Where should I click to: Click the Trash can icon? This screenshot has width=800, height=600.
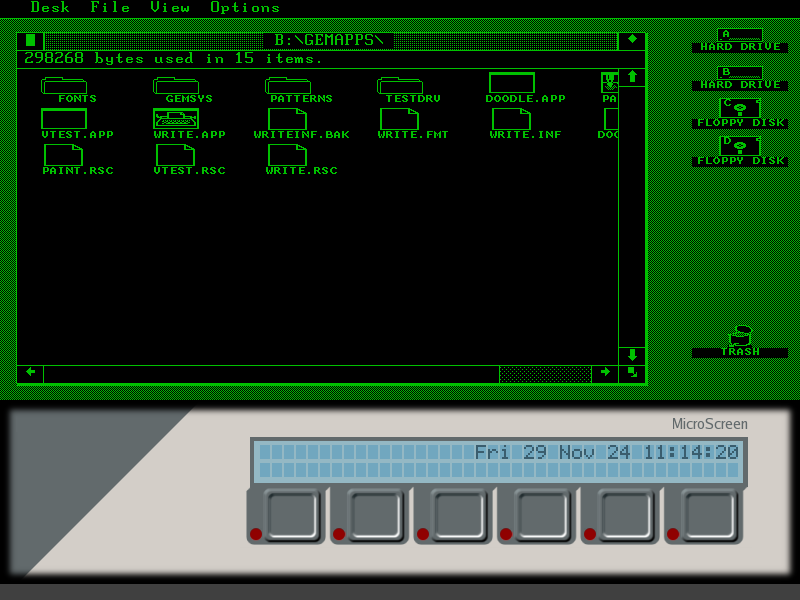(x=740, y=336)
